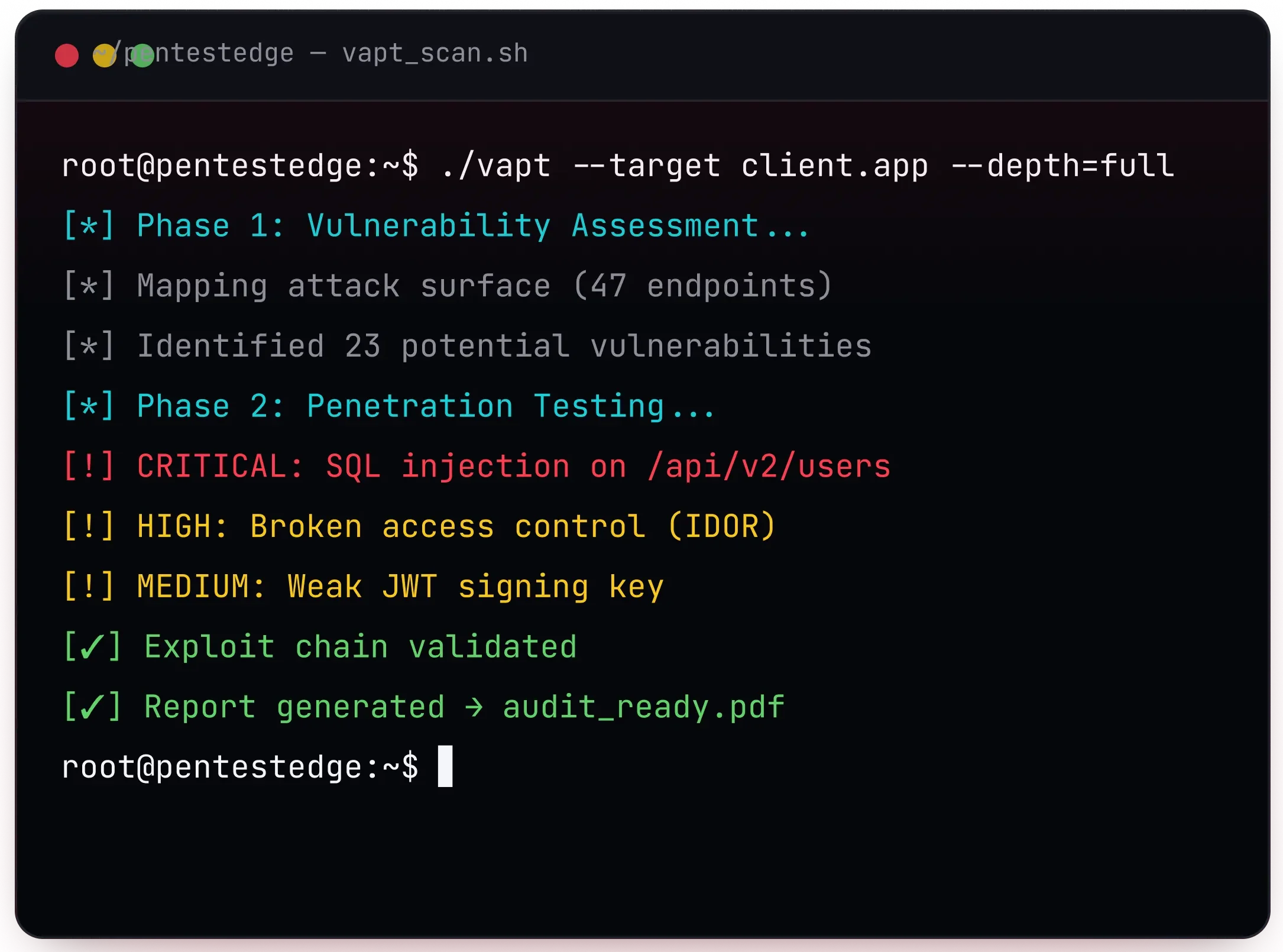Click the Identified 23 potential vulnerabilities line
This screenshot has width=1283, height=952.
tap(467, 346)
